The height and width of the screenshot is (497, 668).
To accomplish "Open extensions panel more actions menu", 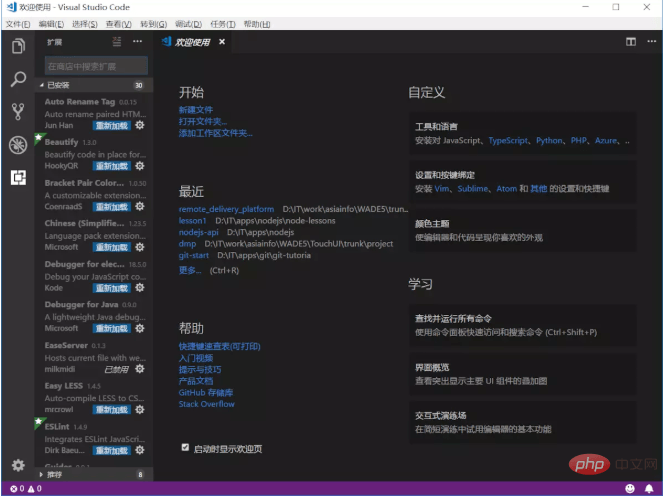I will (x=137, y=41).
